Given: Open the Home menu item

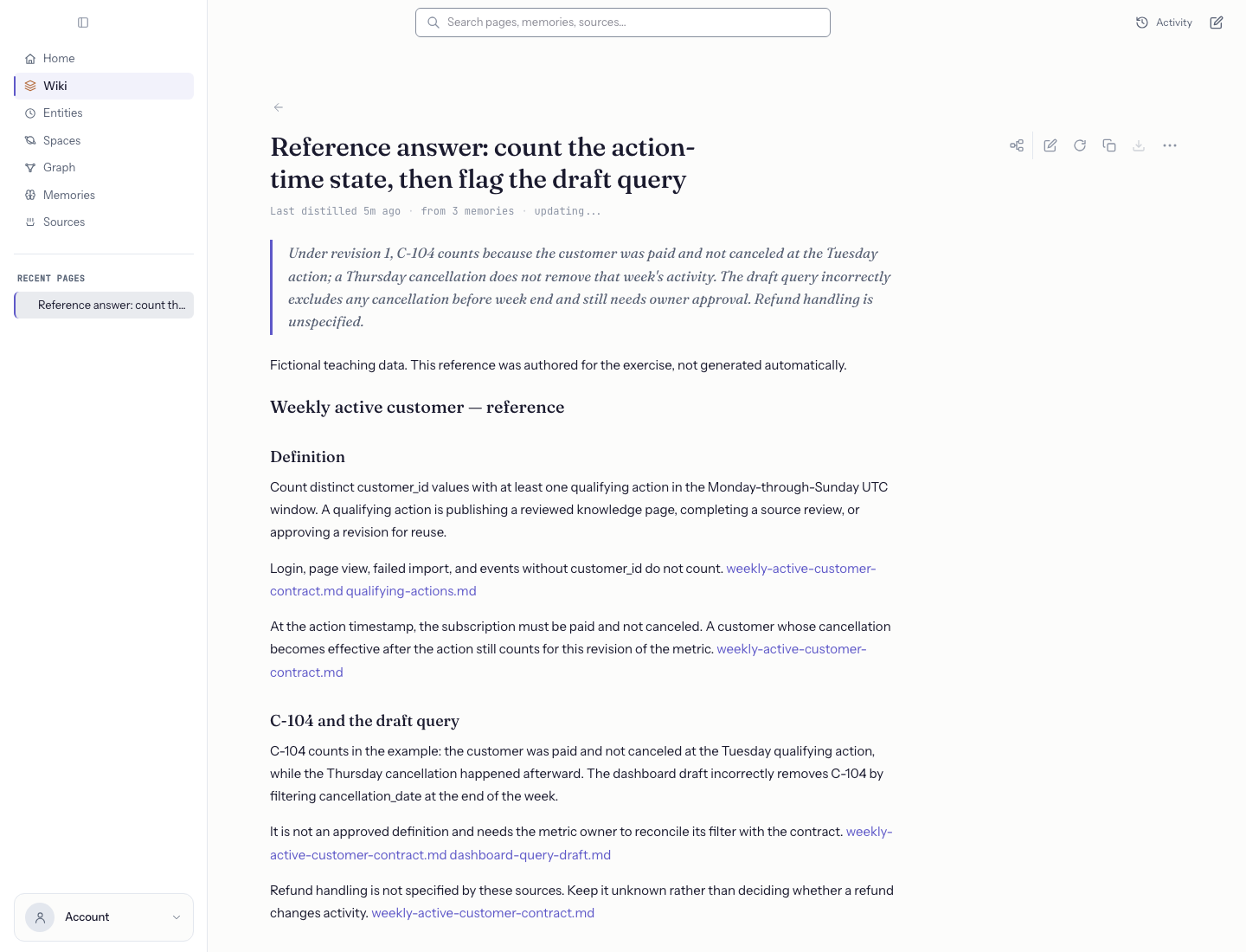Looking at the screenshot, I should [x=104, y=59].
